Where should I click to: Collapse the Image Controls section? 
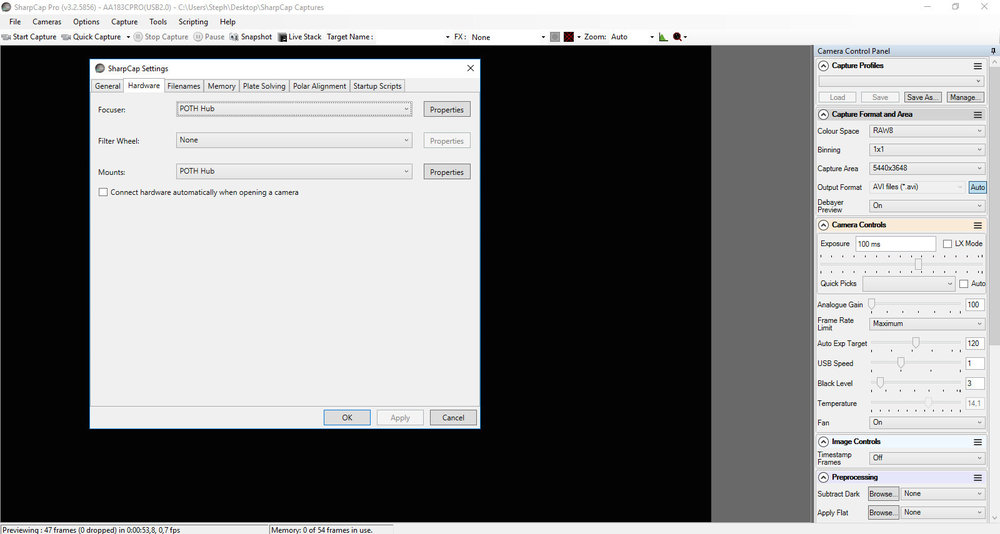(x=823, y=441)
